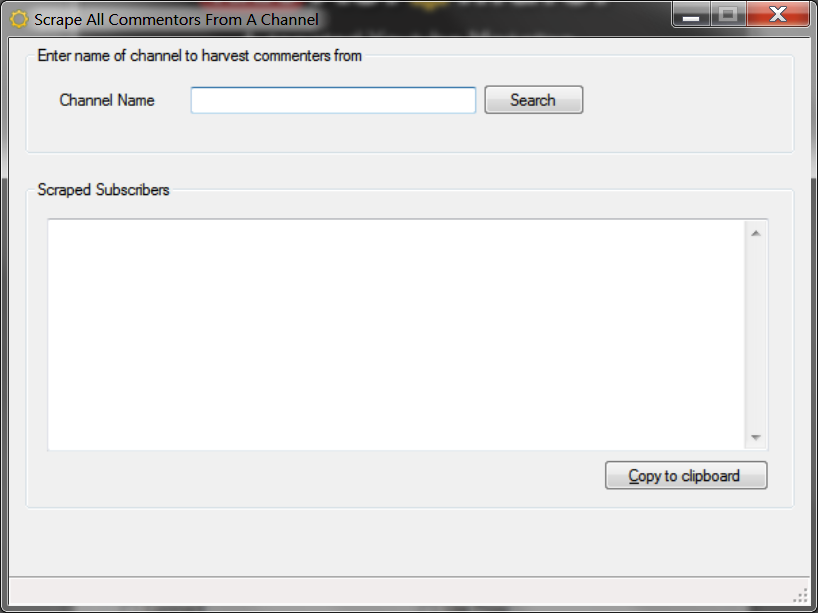Click the 'Enter name of channel' group heading
Screen dimensions: 818x613
[x=199, y=55]
